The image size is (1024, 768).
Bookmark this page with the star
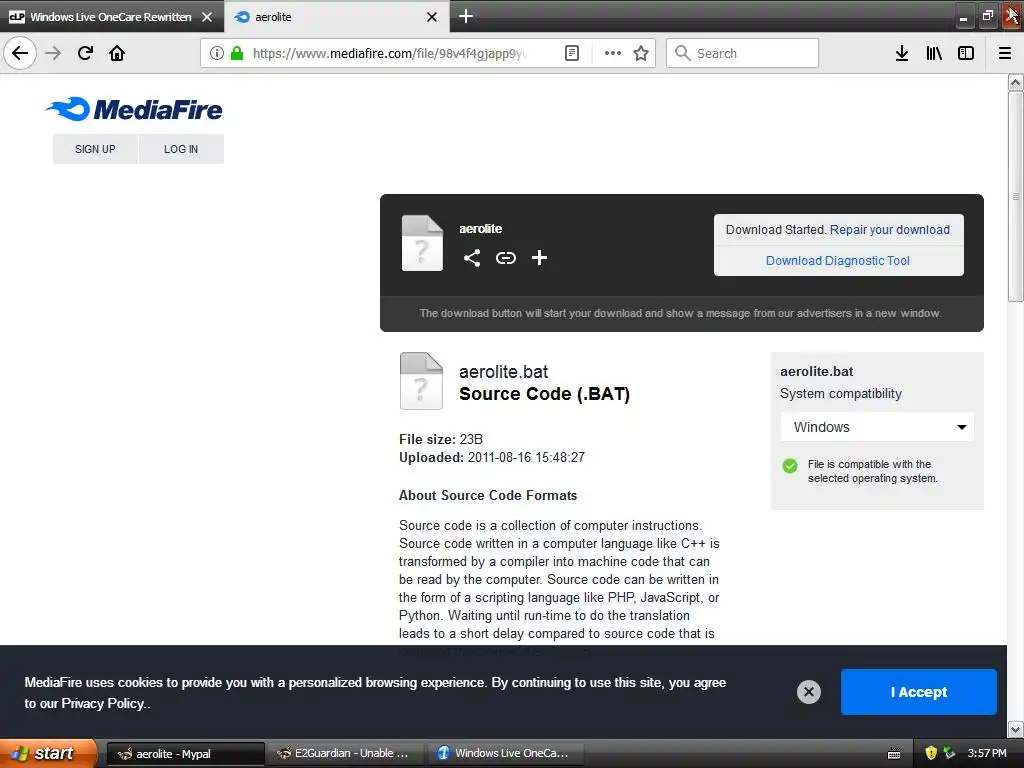(641, 53)
